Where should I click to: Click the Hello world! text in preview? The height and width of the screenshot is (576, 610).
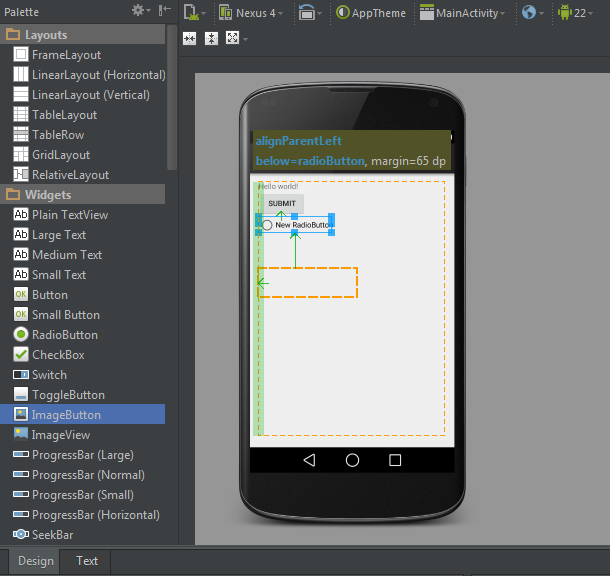278,186
